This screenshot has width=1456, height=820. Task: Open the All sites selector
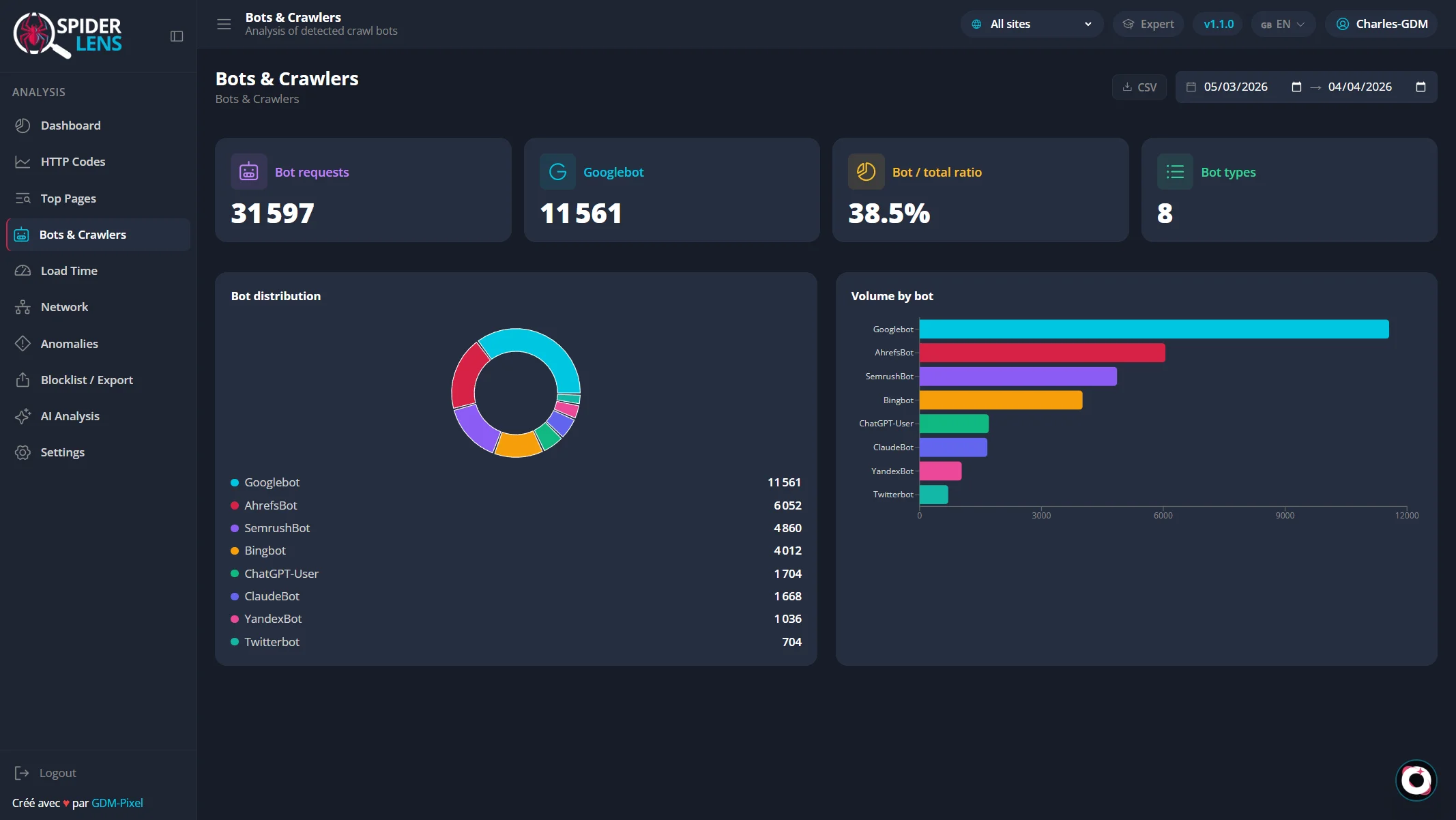pyautogui.click(x=1031, y=23)
